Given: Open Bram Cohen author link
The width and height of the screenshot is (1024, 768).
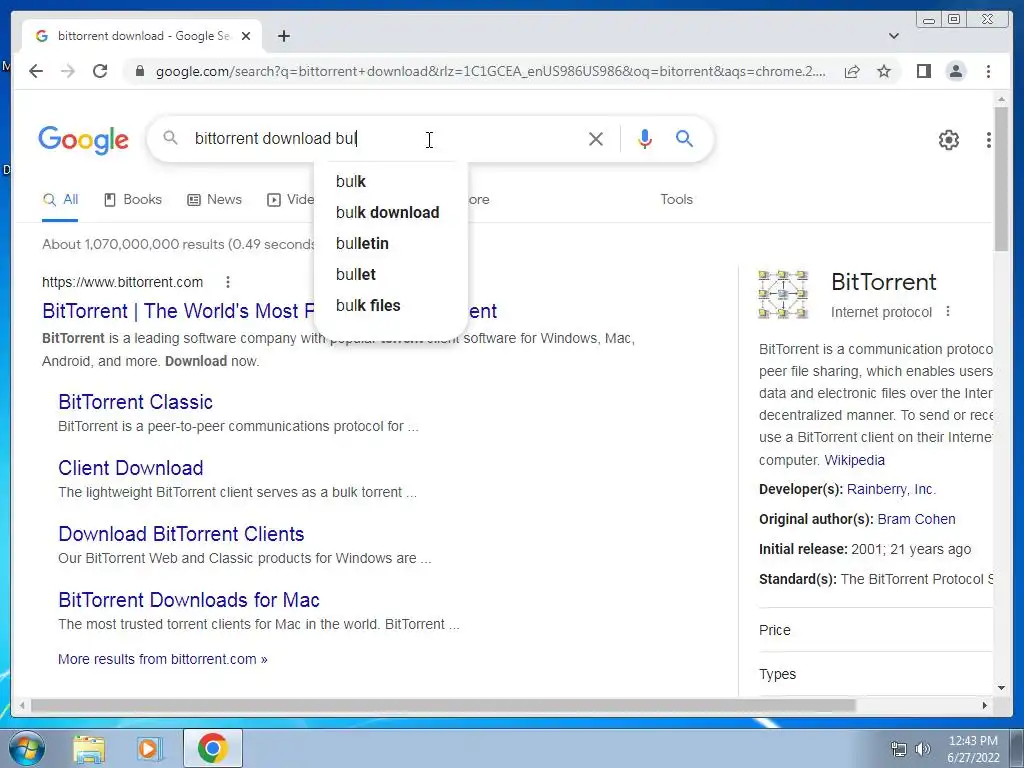Looking at the screenshot, I should (x=916, y=519).
